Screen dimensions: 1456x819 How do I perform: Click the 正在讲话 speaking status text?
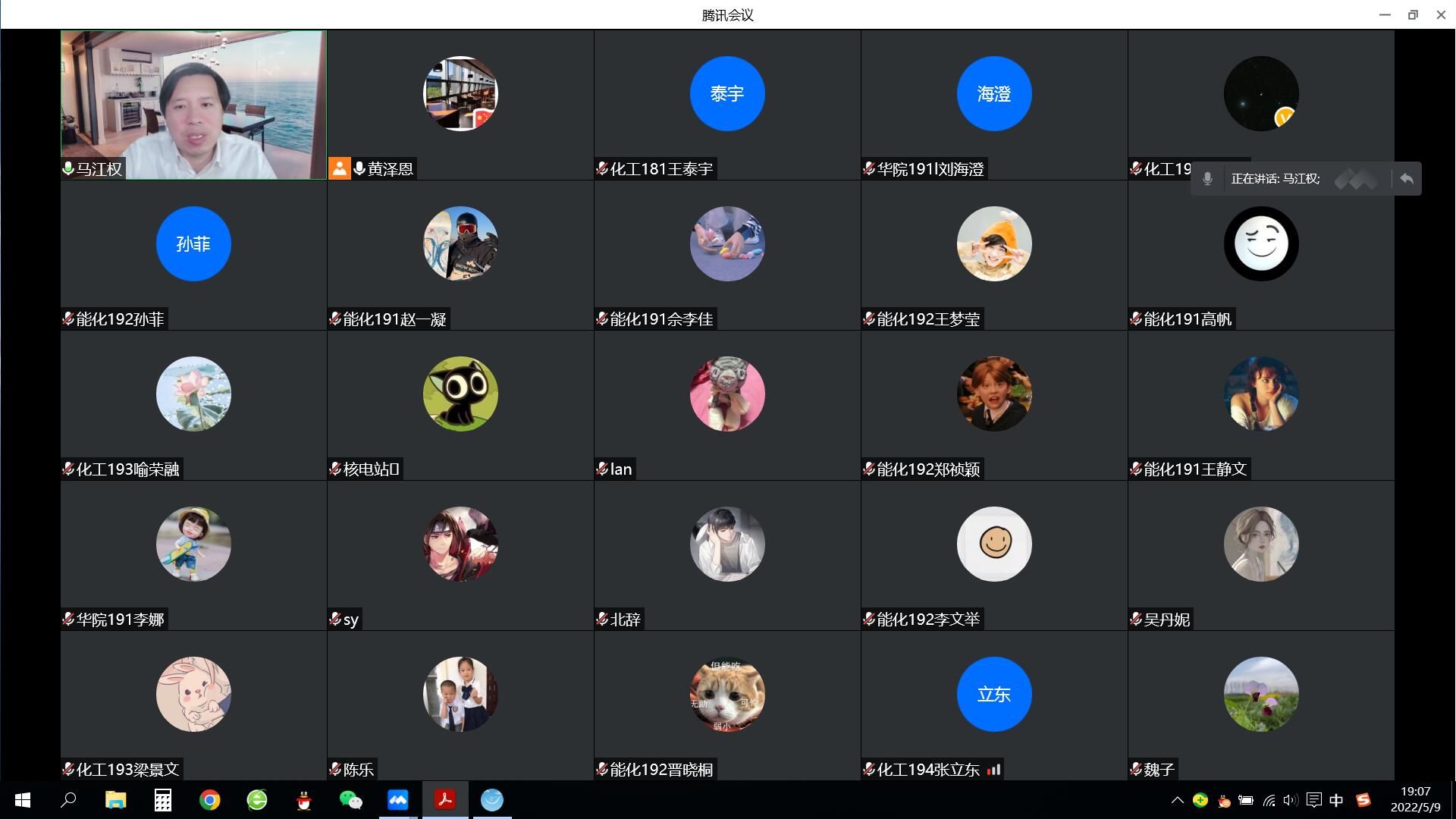(x=1275, y=179)
